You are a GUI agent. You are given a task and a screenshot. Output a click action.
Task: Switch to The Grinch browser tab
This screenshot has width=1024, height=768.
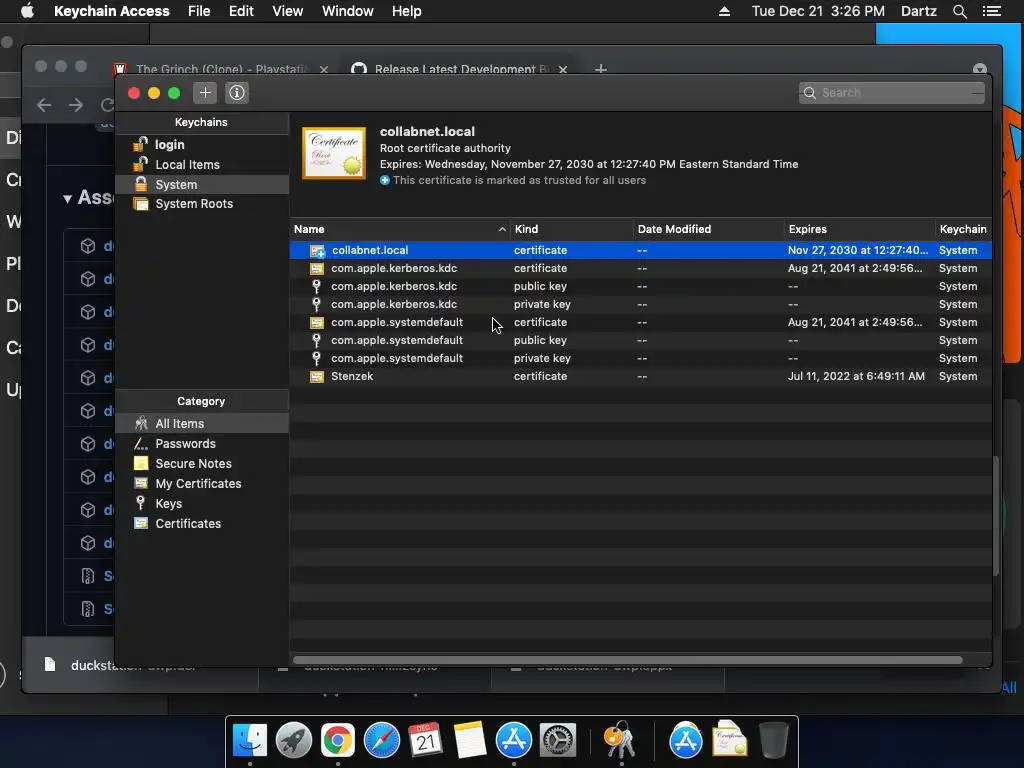pos(222,69)
